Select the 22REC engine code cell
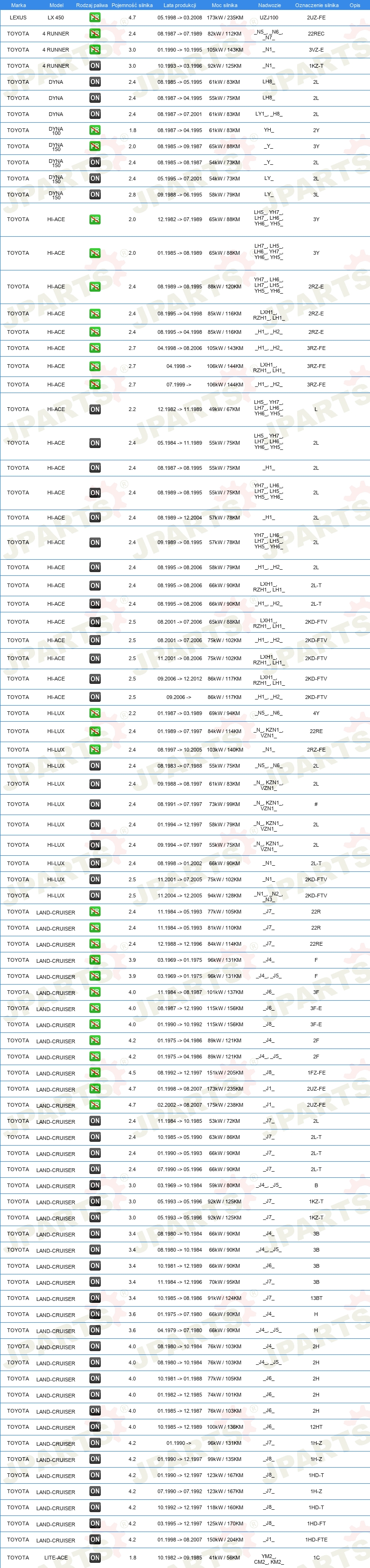Image resolution: width=370 pixels, height=1568 pixels. coord(316,34)
